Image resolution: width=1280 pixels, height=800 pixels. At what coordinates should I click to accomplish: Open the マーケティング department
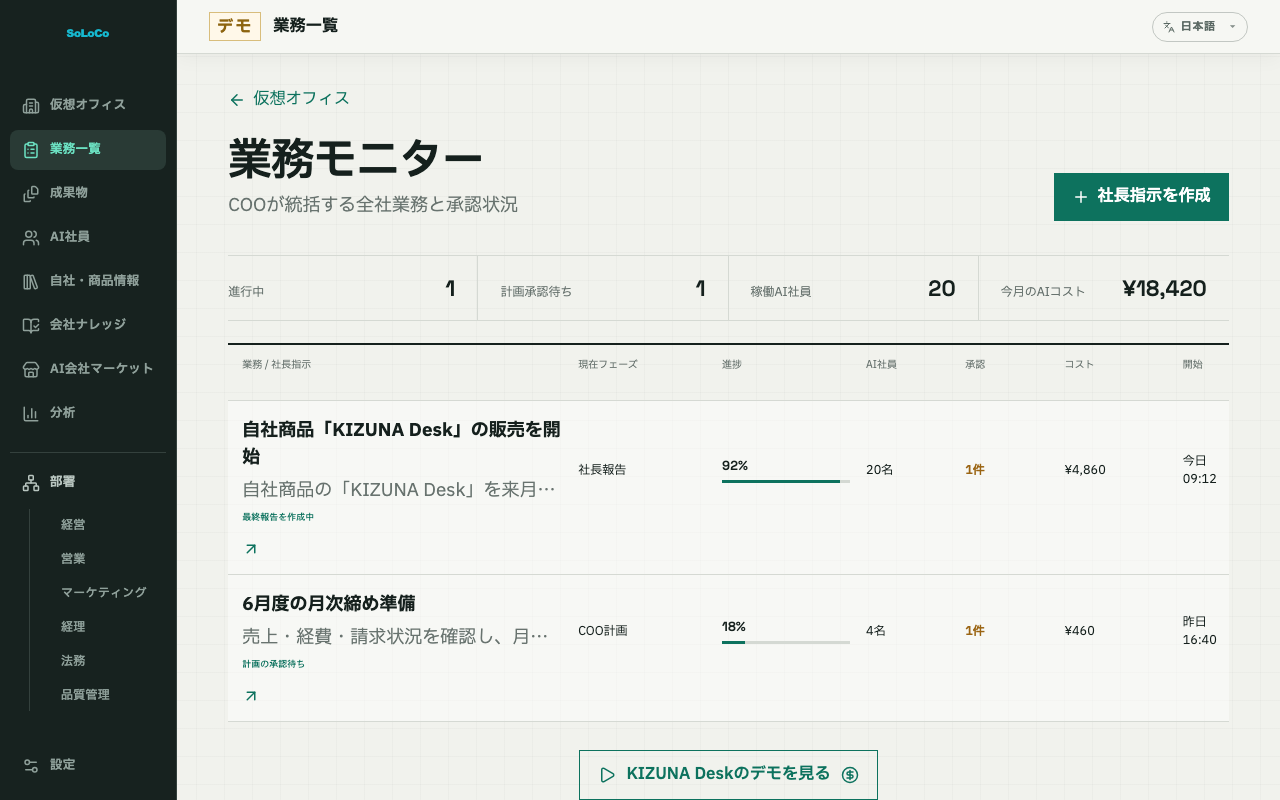point(104,592)
